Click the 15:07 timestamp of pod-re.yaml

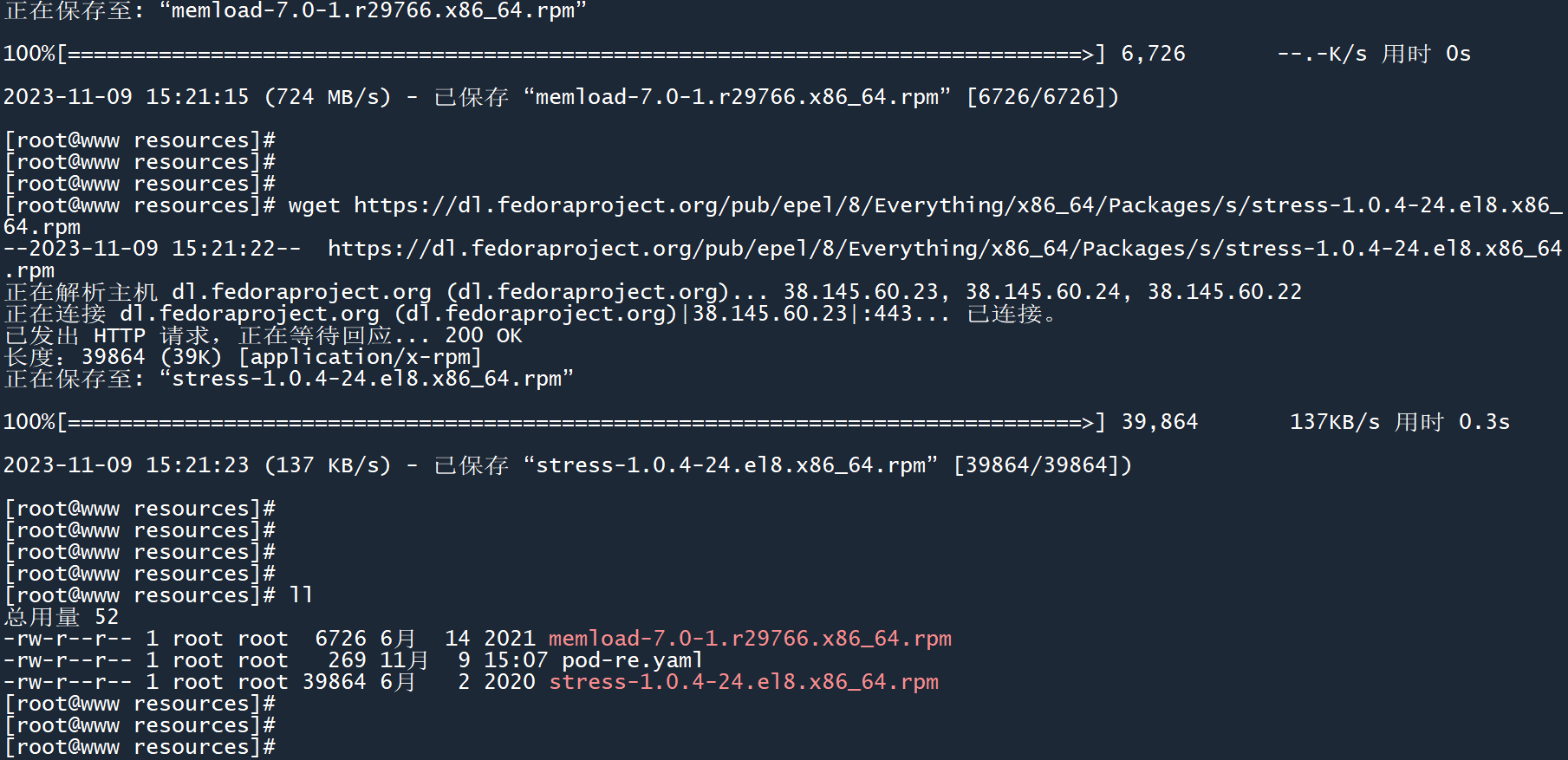point(516,660)
